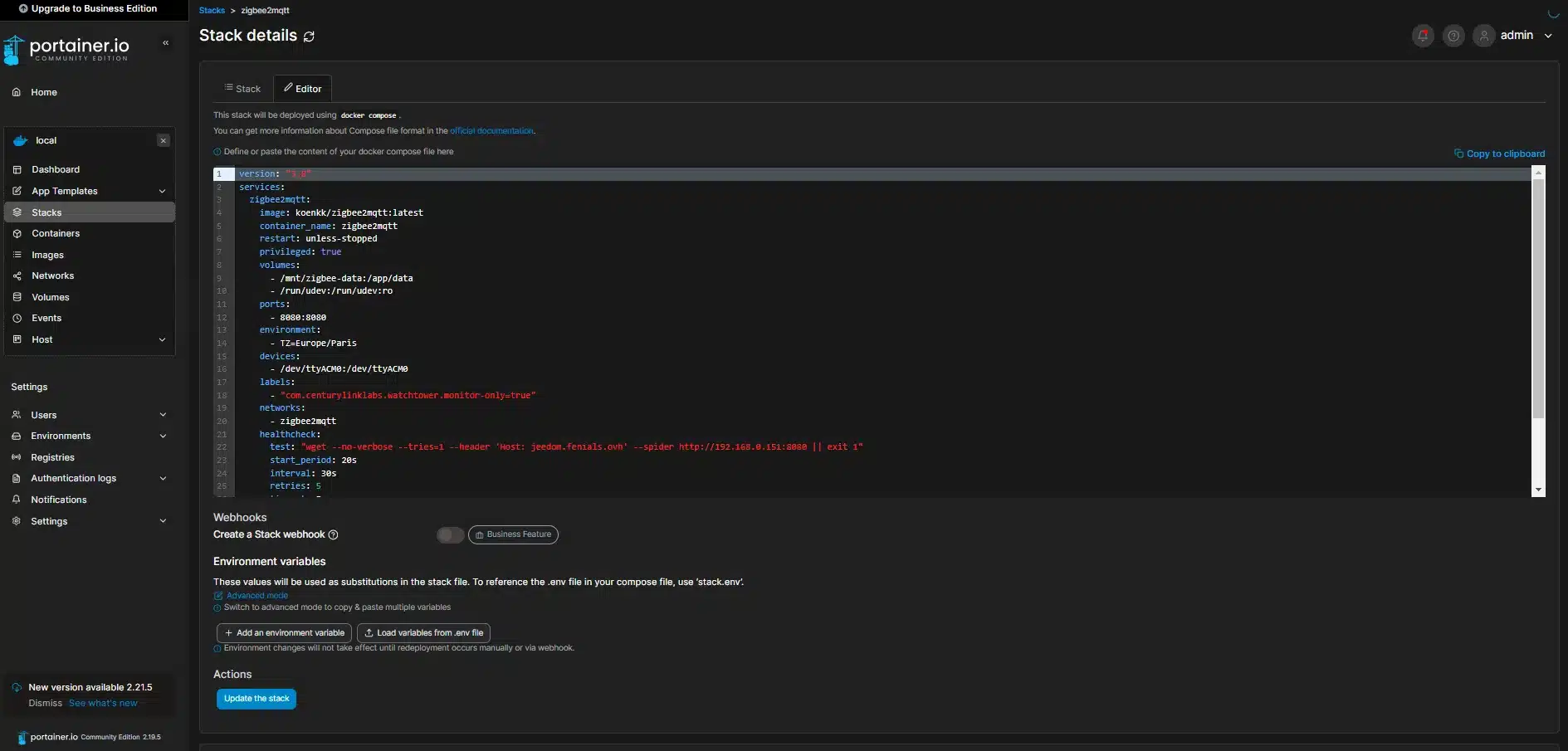This screenshot has height=751, width=1568.
Task: Click Update the stack button
Action: click(256, 699)
